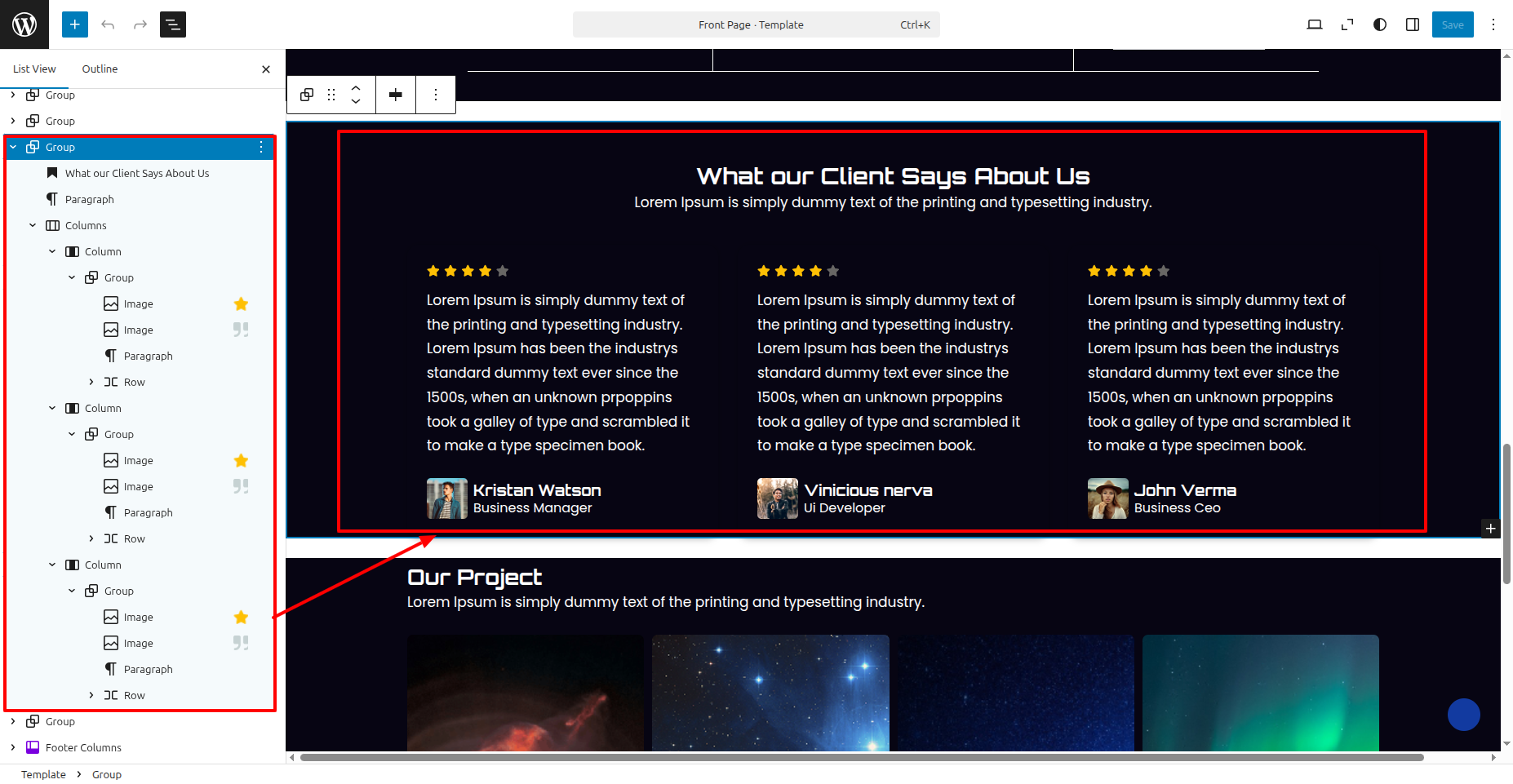Switch to the Outline tab
Screen dimensions: 1513x784
[x=100, y=69]
